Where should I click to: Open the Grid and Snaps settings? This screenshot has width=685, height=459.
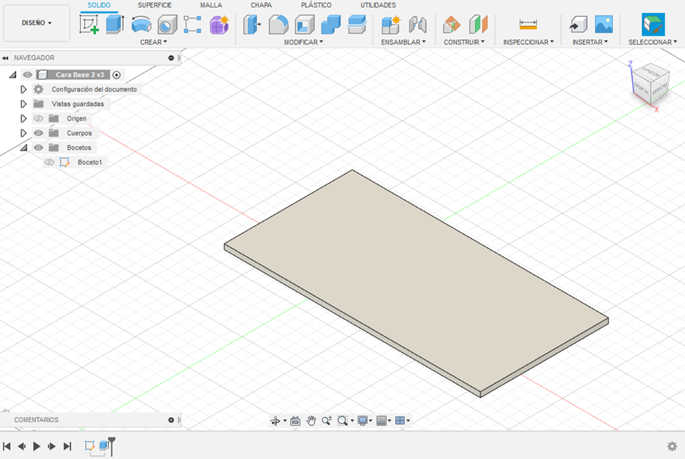point(381,421)
